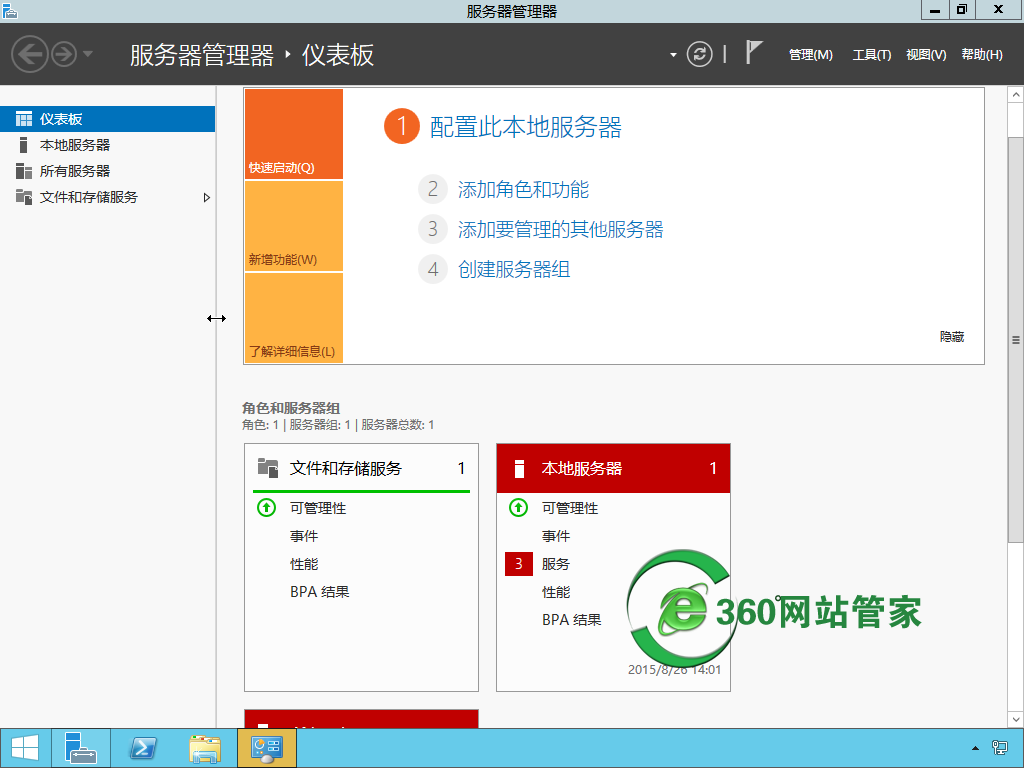This screenshot has height=768, width=1024.
Task: Select the 快速启动(Q) tile
Action: [294, 134]
